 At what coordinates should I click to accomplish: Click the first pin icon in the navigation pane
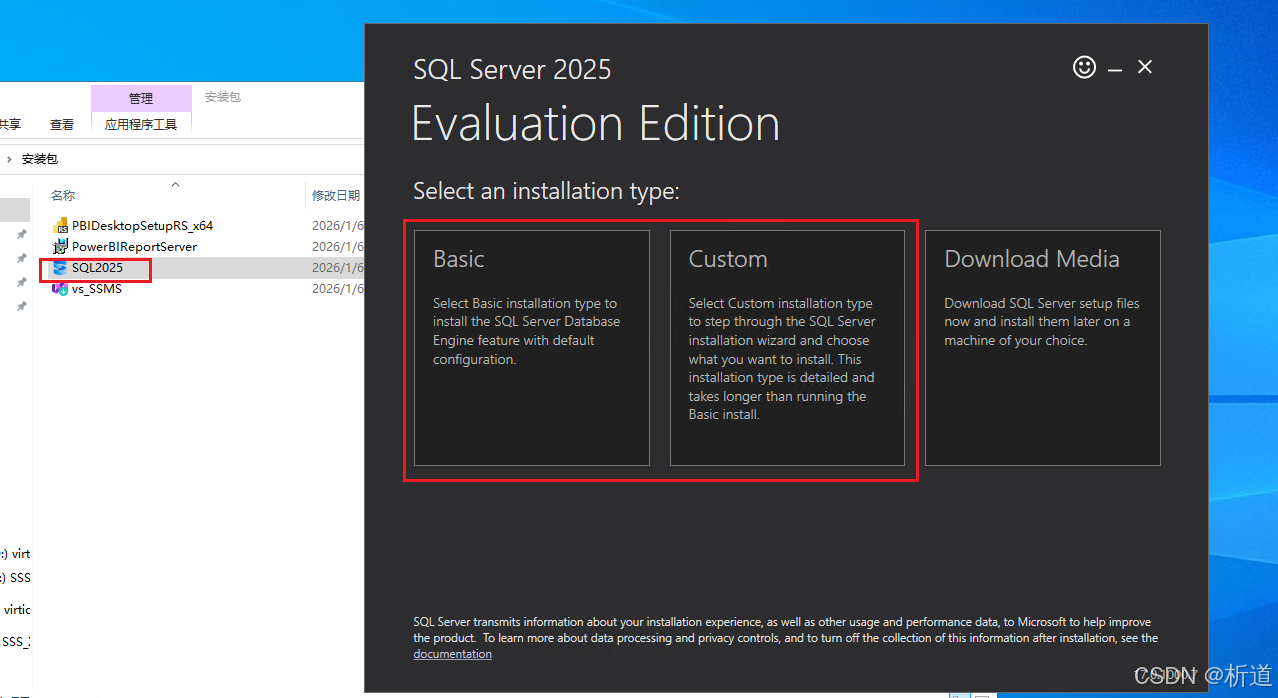(x=21, y=234)
